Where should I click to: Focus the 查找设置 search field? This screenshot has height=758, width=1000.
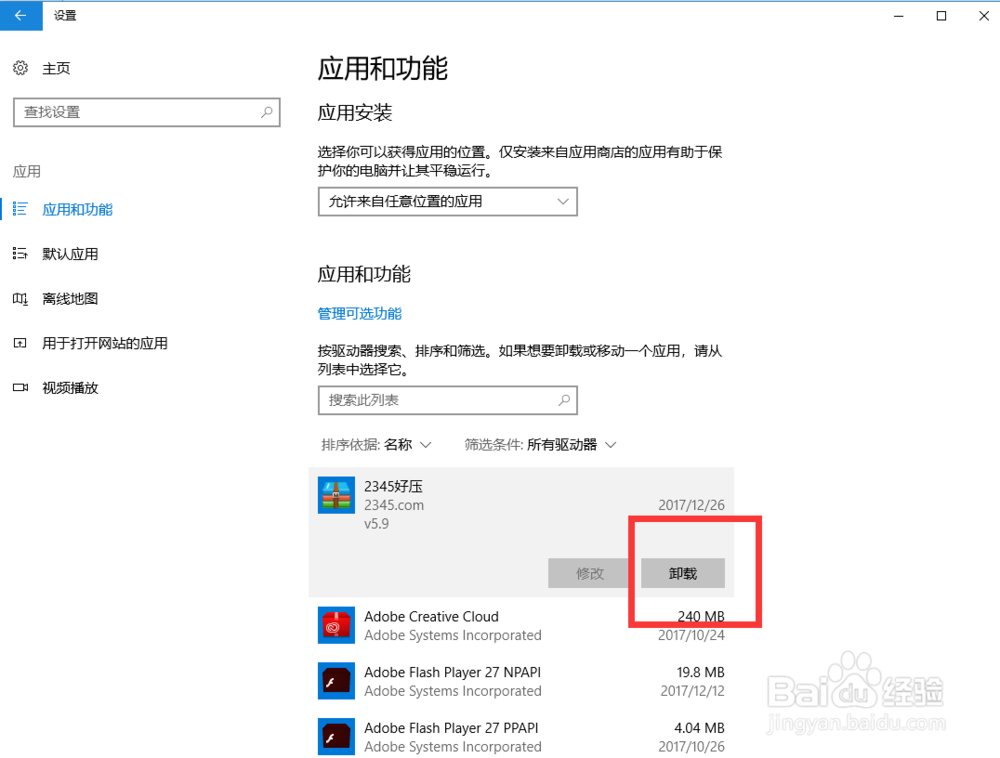pos(147,112)
